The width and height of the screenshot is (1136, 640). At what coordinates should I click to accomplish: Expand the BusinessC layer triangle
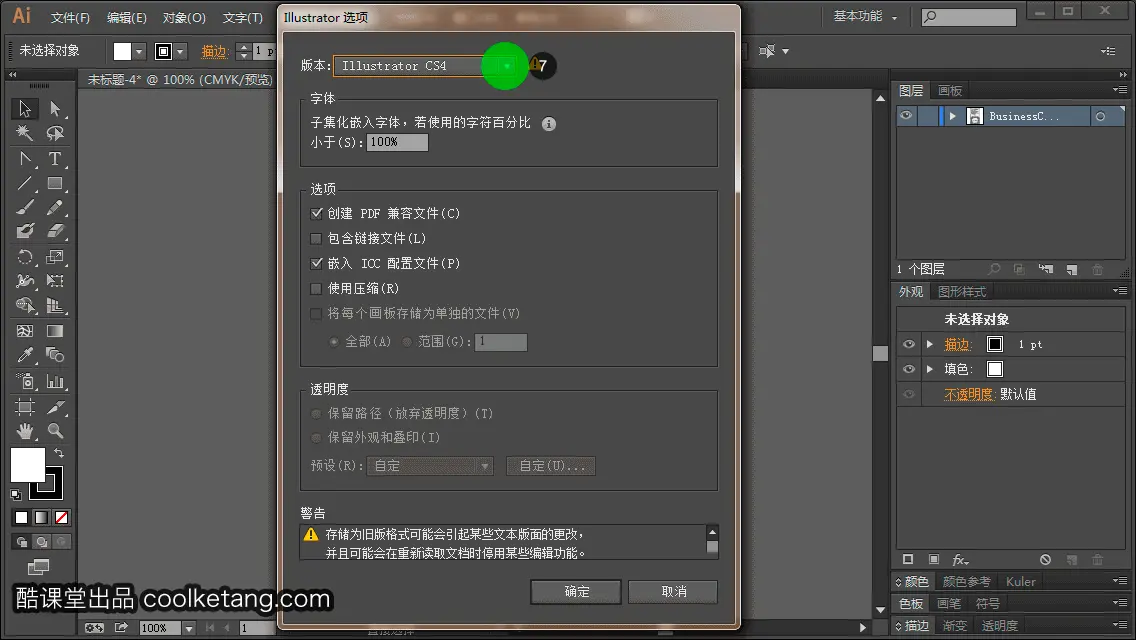coord(953,116)
